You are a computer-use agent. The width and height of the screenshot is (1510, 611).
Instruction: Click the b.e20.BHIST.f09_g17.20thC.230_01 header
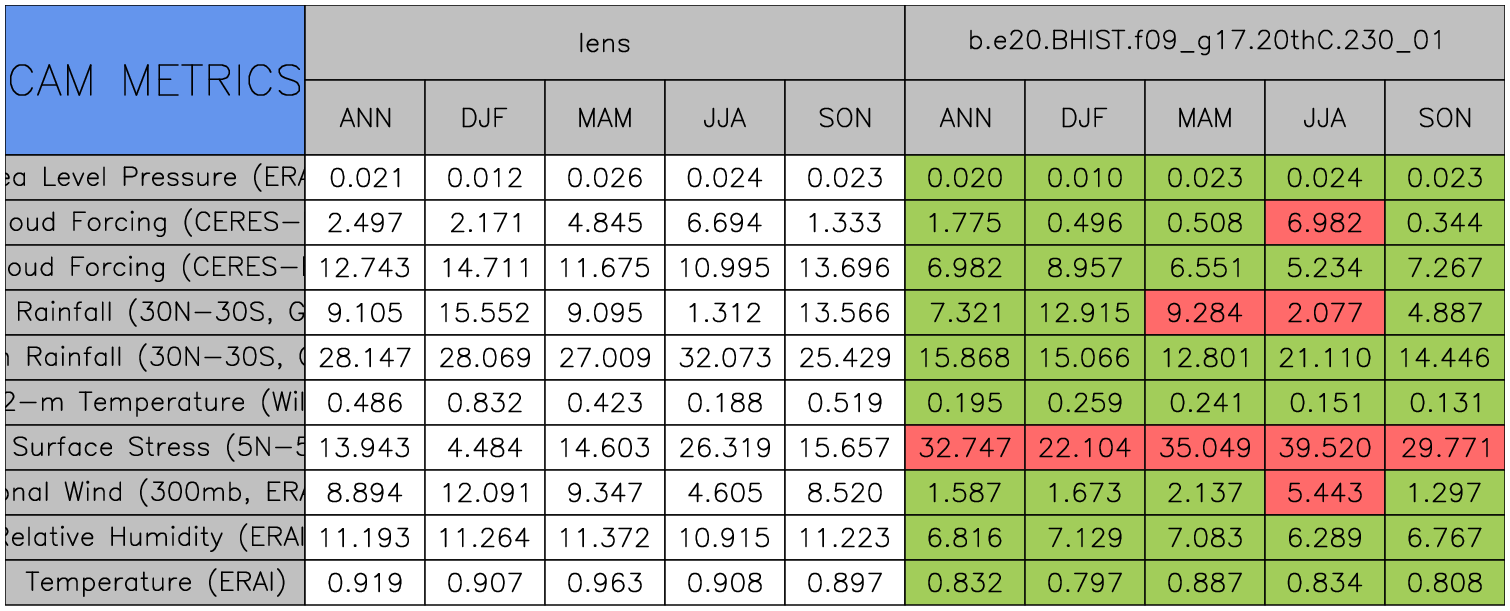[1205, 42]
